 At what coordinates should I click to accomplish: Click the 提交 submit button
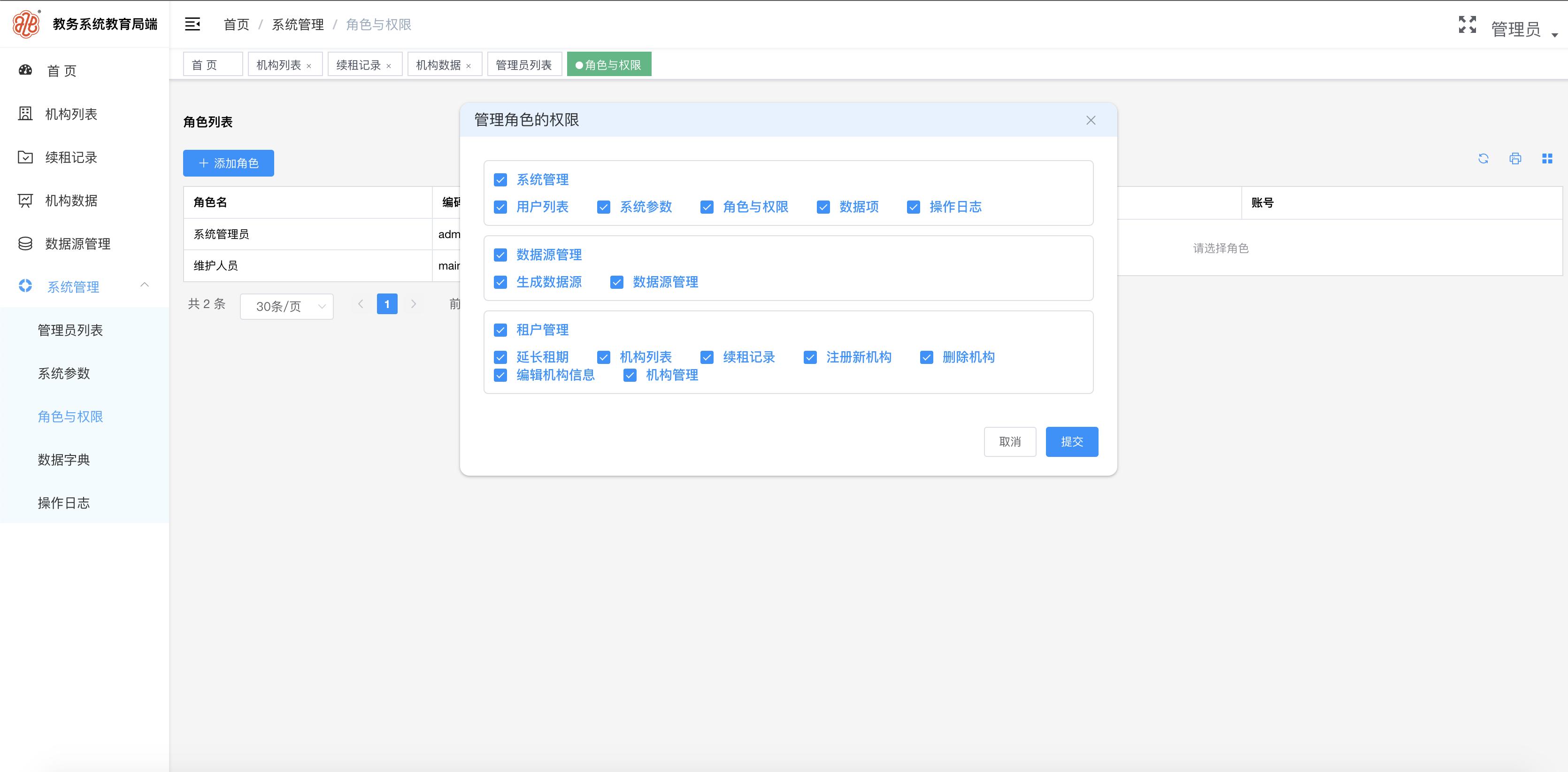click(1071, 441)
